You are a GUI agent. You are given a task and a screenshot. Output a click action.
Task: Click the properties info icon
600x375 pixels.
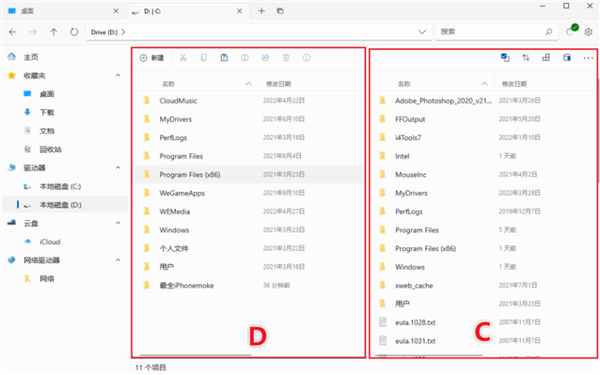pos(307,58)
